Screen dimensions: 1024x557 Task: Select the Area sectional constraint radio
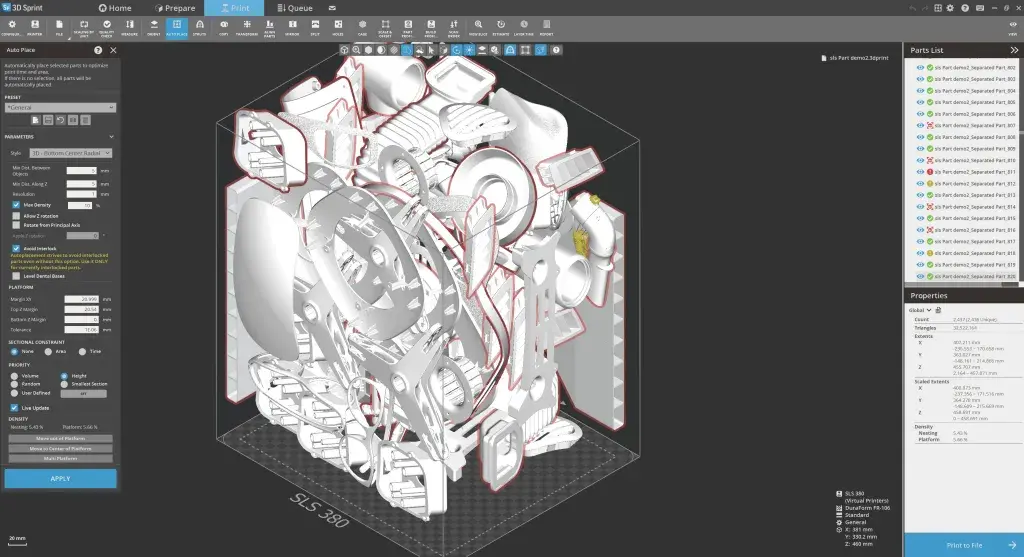coord(48,351)
